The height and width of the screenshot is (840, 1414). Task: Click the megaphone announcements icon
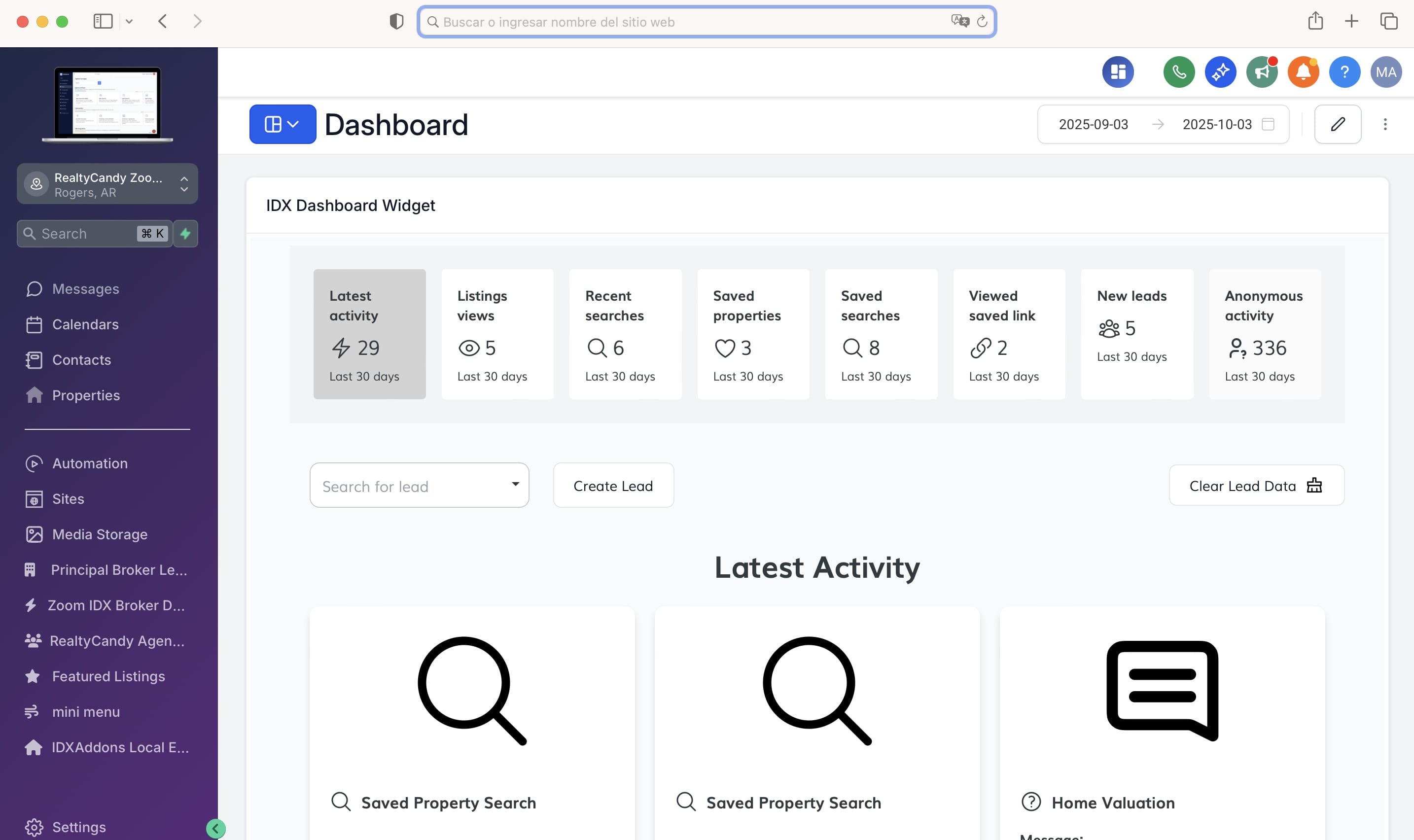1262,72
